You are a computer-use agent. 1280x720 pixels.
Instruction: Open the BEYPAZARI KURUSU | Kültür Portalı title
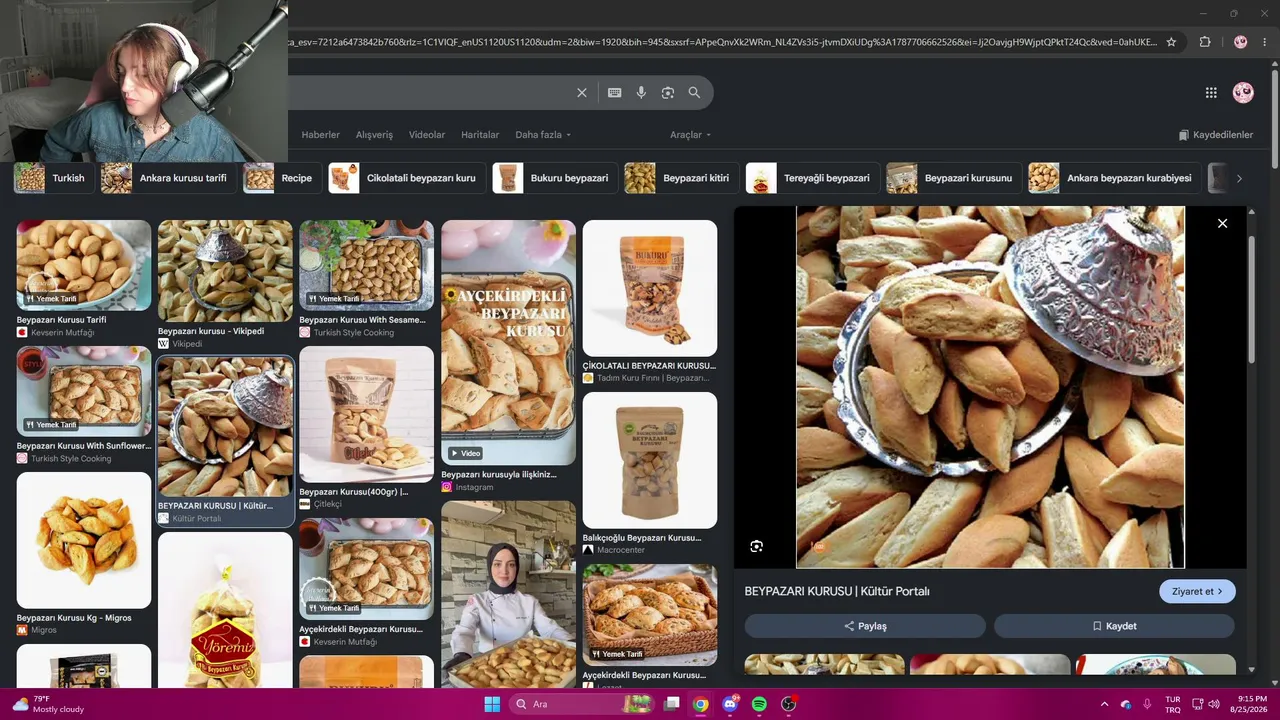point(837,591)
